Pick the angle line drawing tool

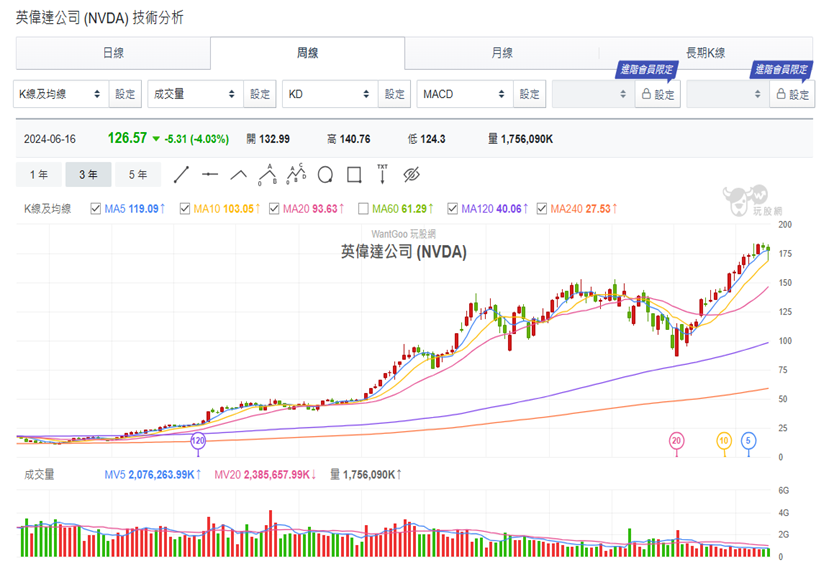239,175
